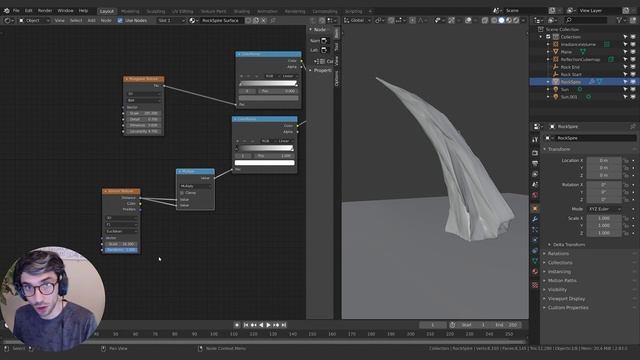
Task: Select Rock End in the outliner
Action: click(570, 67)
